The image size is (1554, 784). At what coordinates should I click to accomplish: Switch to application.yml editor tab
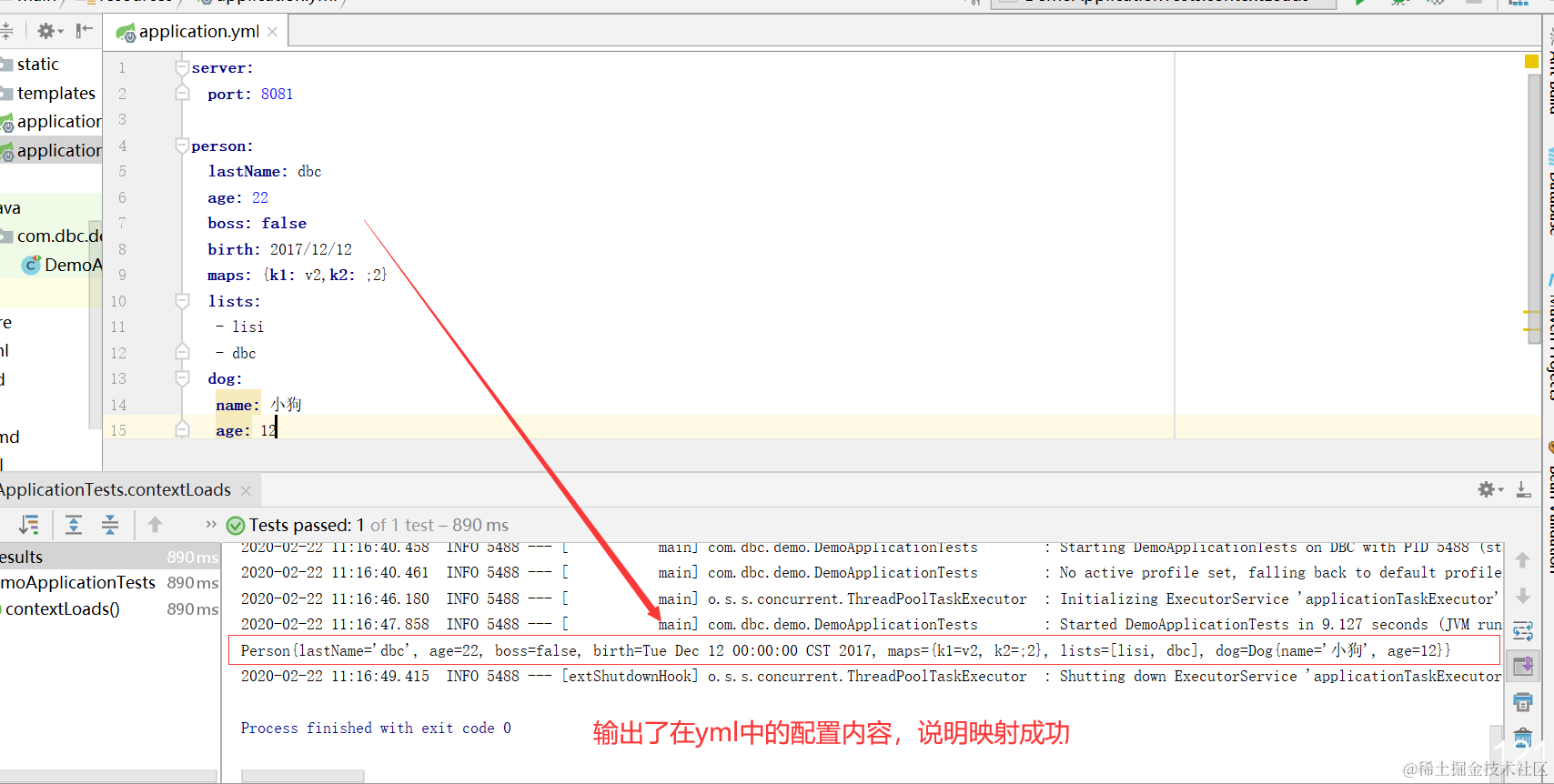198,32
